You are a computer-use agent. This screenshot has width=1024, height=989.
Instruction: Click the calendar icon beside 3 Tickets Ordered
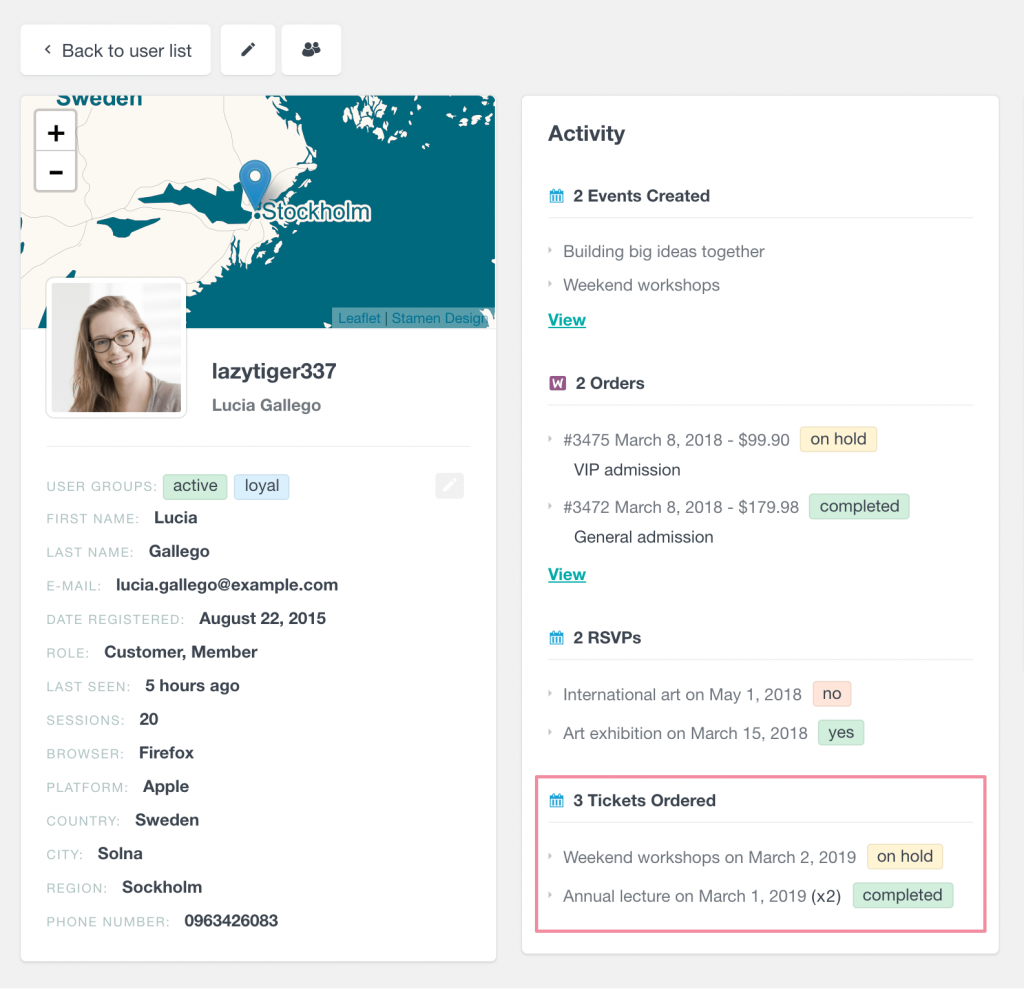tap(555, 800)
